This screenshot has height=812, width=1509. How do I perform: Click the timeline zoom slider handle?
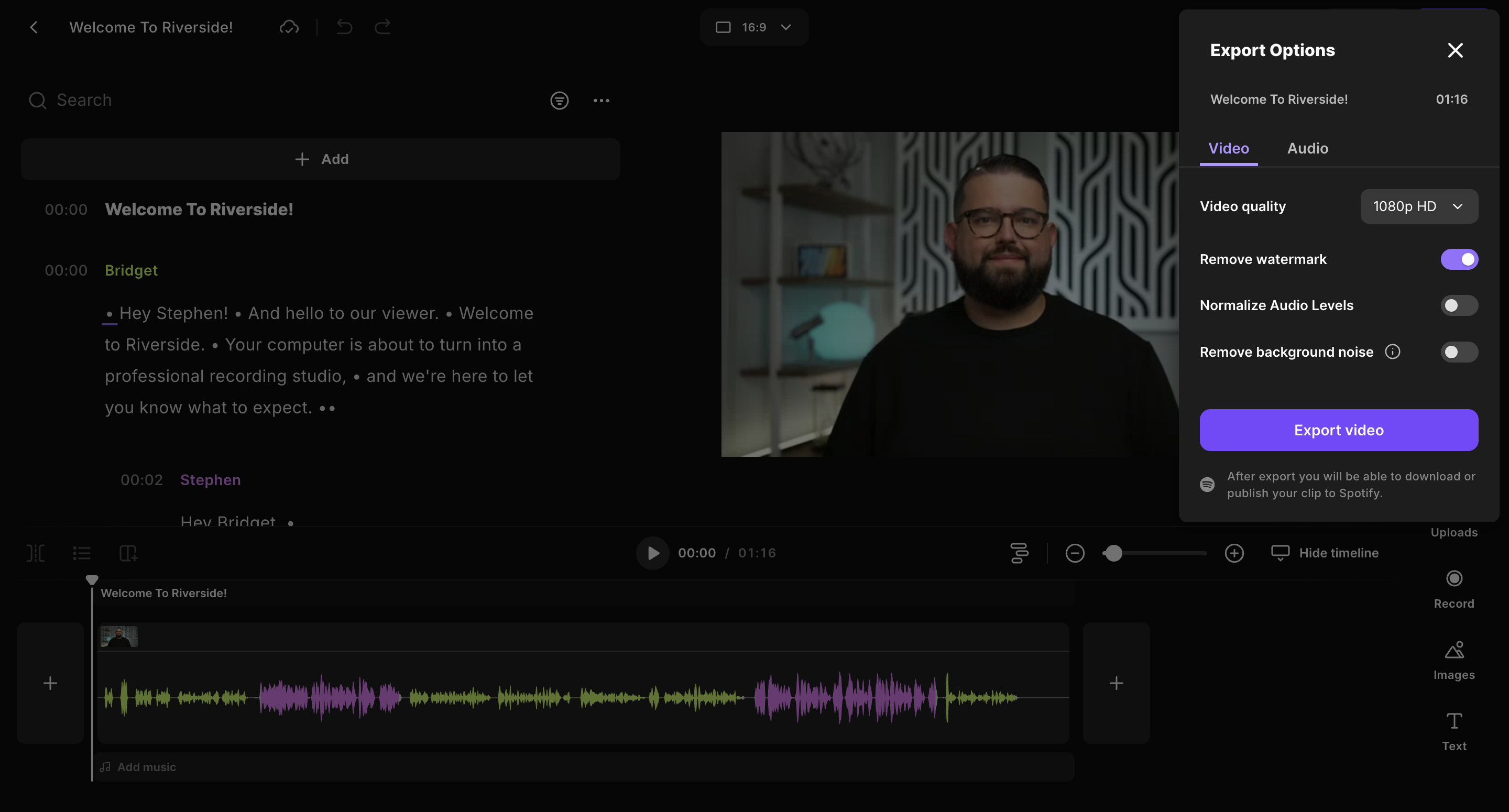pyautogui.click(x=1113, y=553)
